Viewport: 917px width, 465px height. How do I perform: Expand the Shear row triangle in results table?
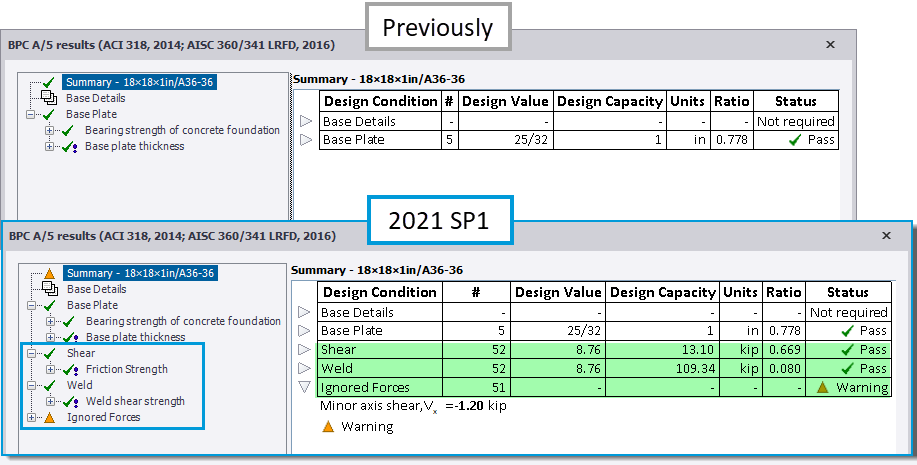click(306, 350)
